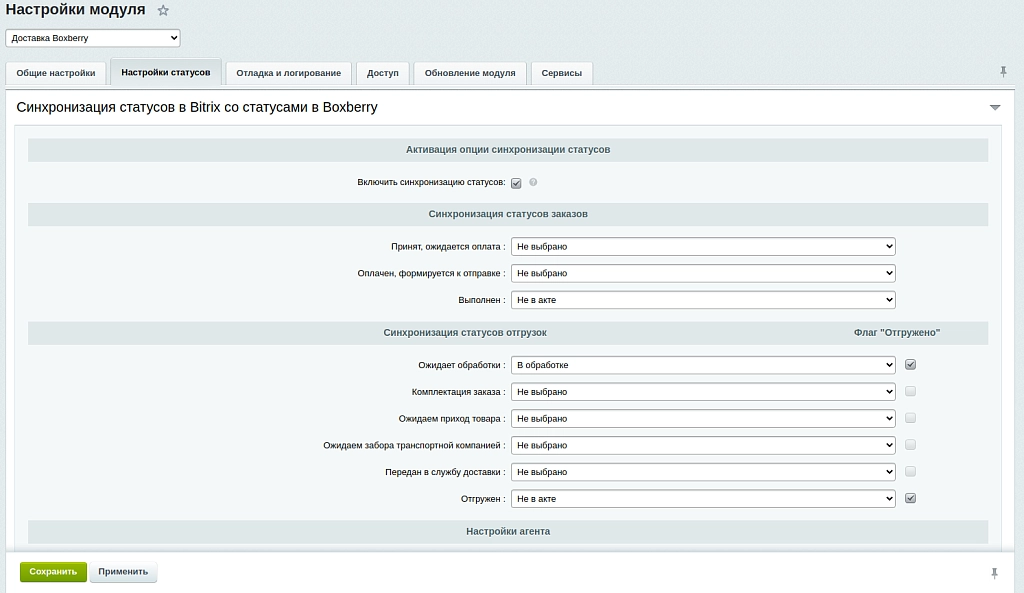Click the green "Сохранить" button

(53, 571)
